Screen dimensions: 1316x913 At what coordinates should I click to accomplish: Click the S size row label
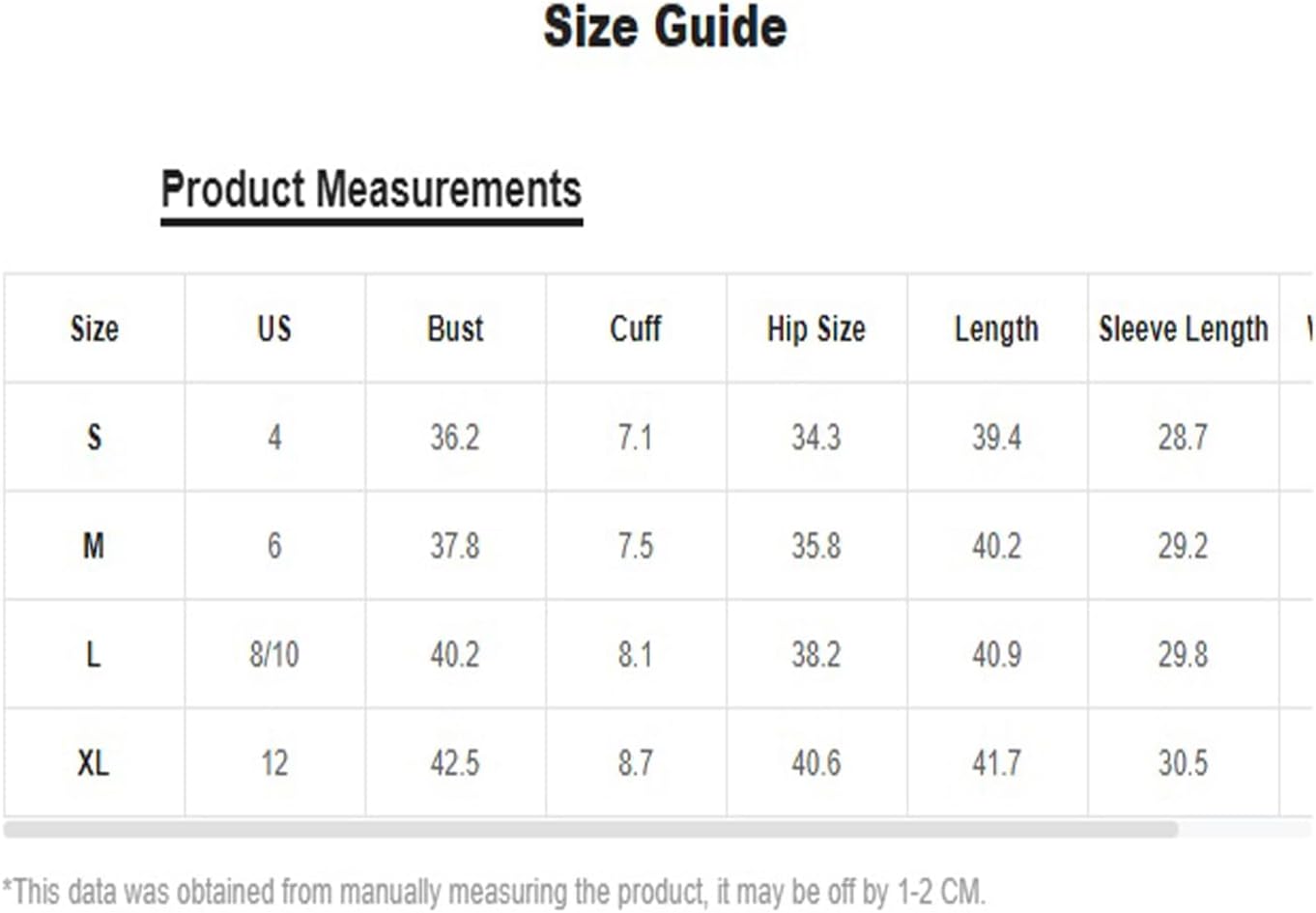94,438
